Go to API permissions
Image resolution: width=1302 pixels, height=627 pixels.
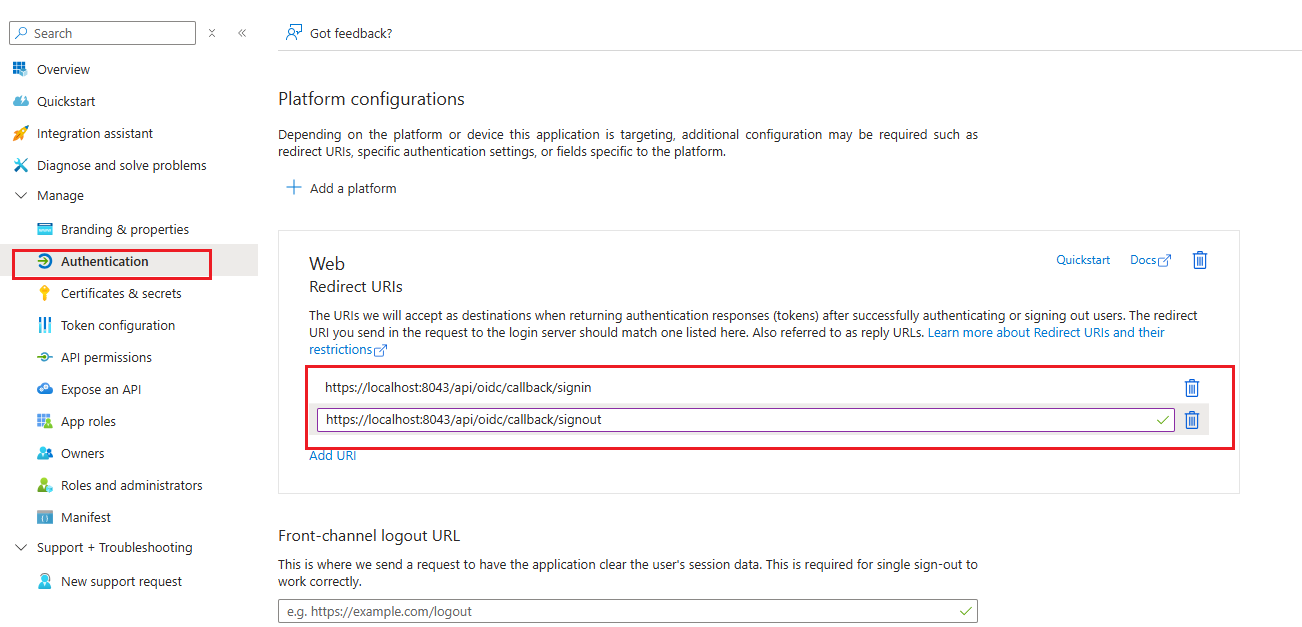[106, 358]
